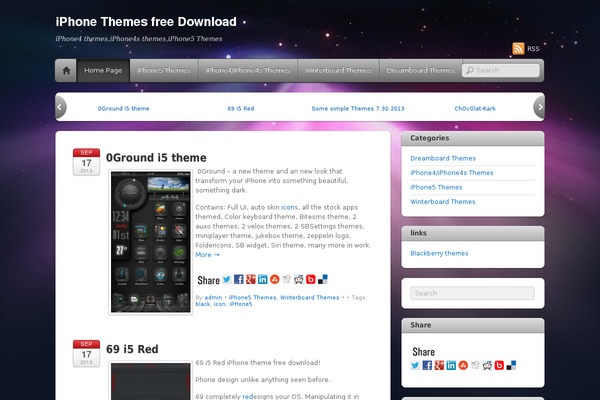
Task: Open iPhone5 Themes in Categories sidebar
Action: [436, 187]
